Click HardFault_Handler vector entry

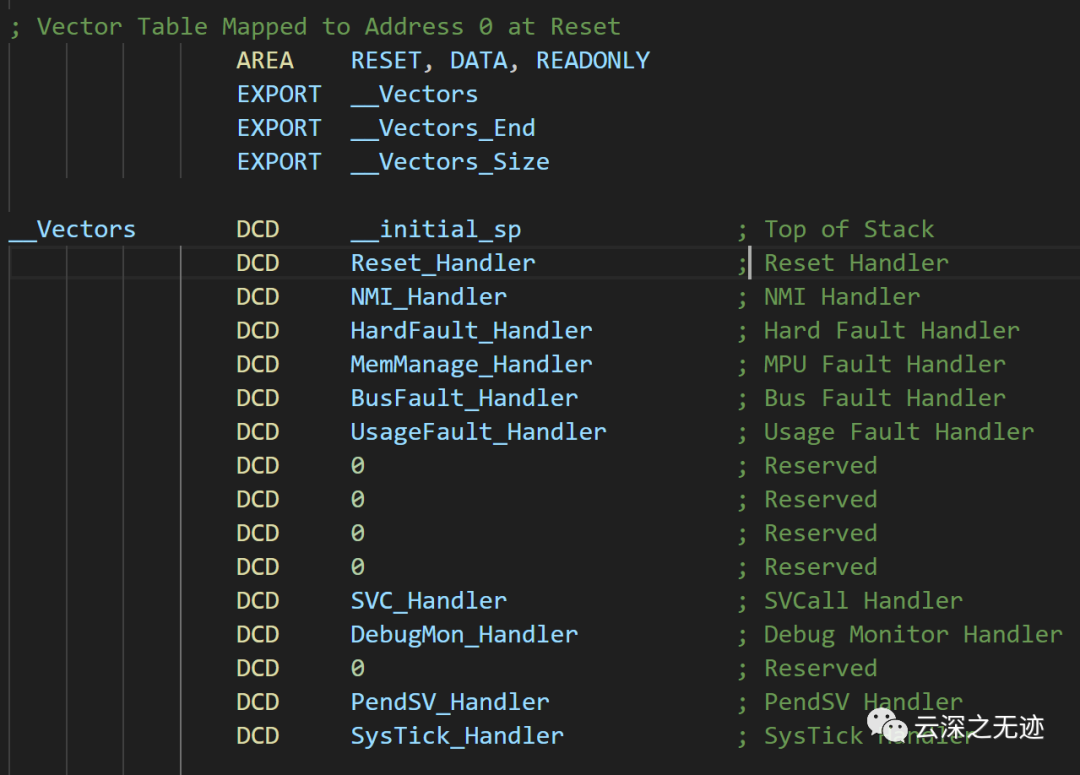pos(471,331)
